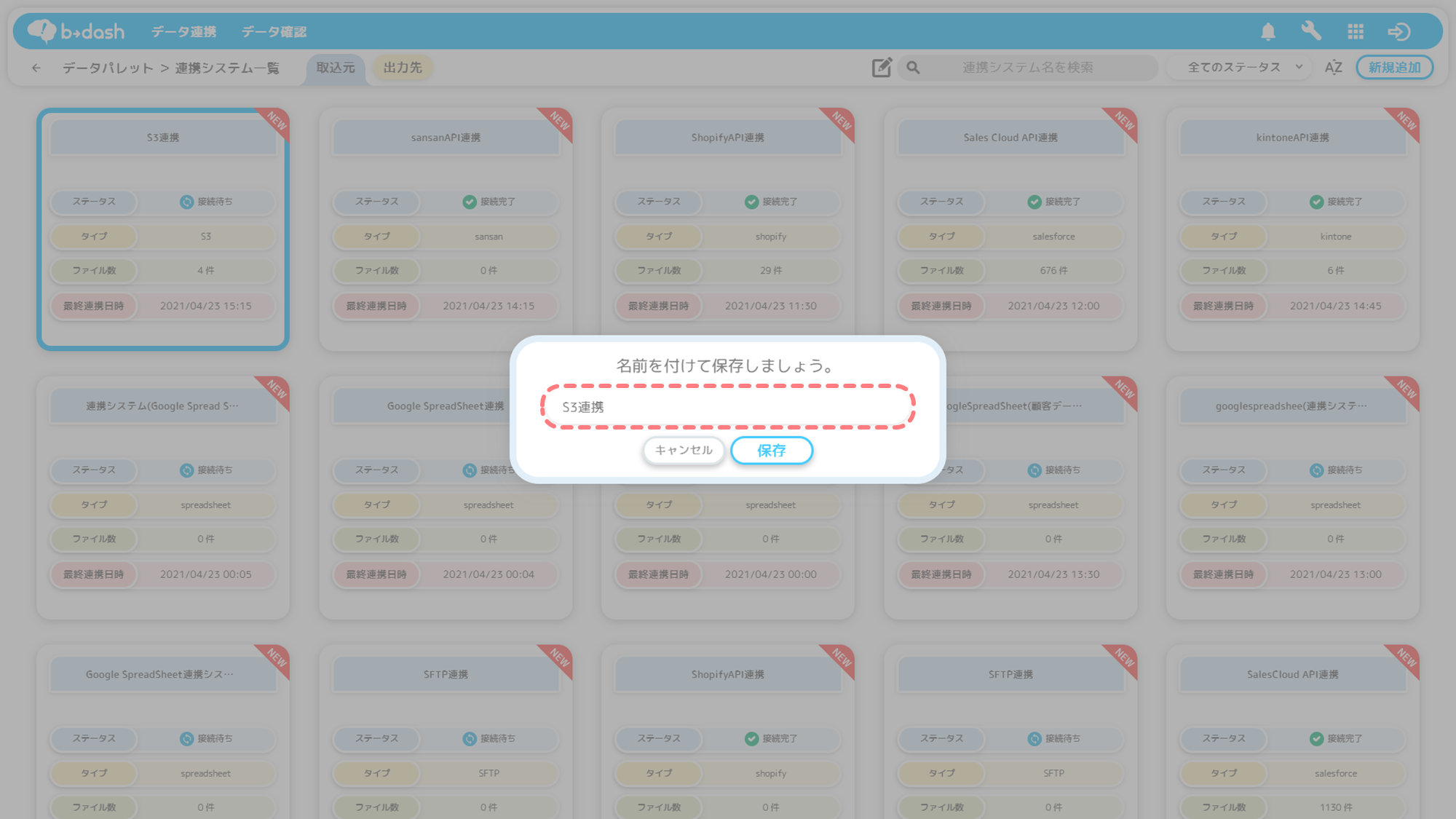Go back with the left arrow

point(36,68)
